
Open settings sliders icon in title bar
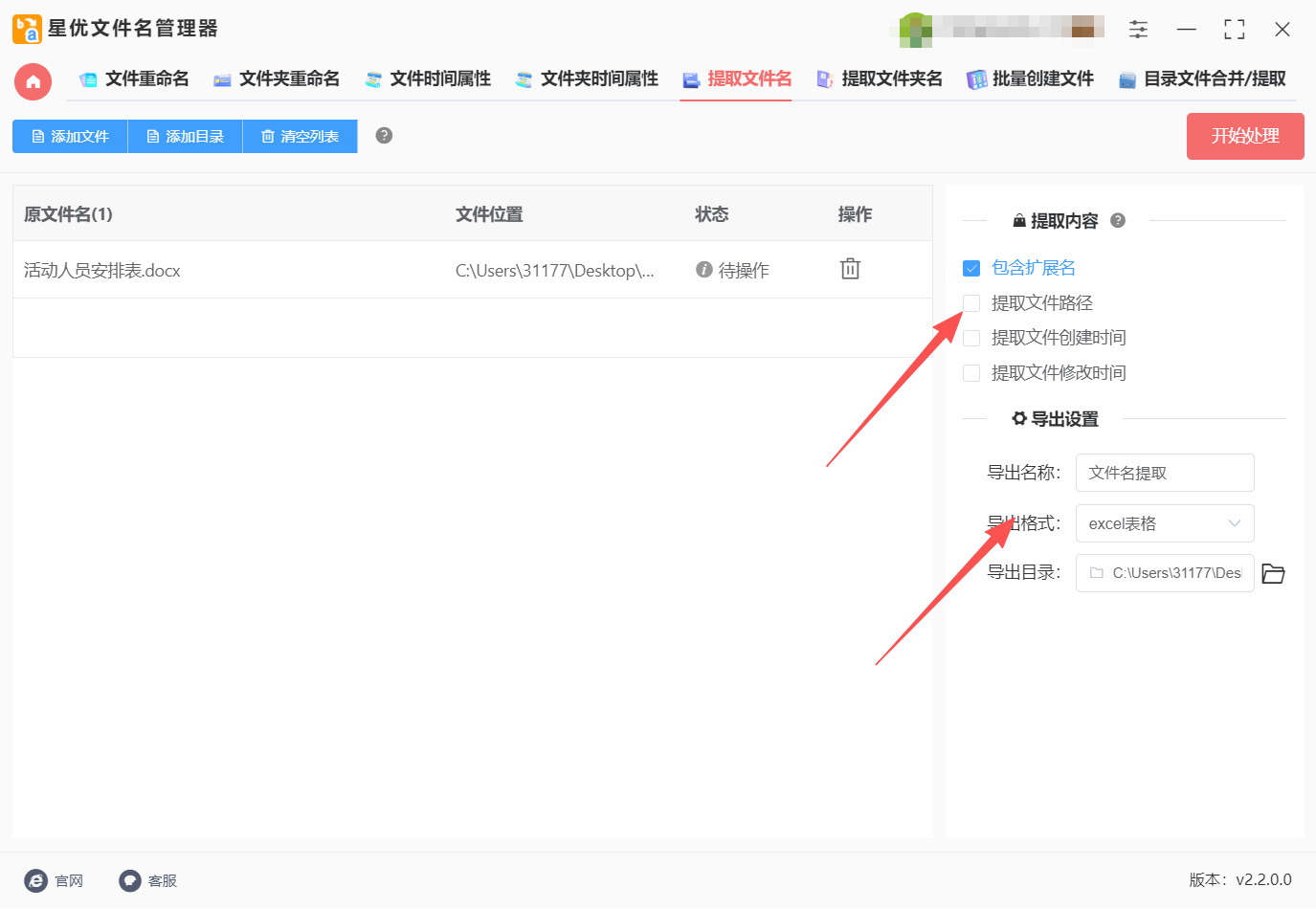(1138, 30)
